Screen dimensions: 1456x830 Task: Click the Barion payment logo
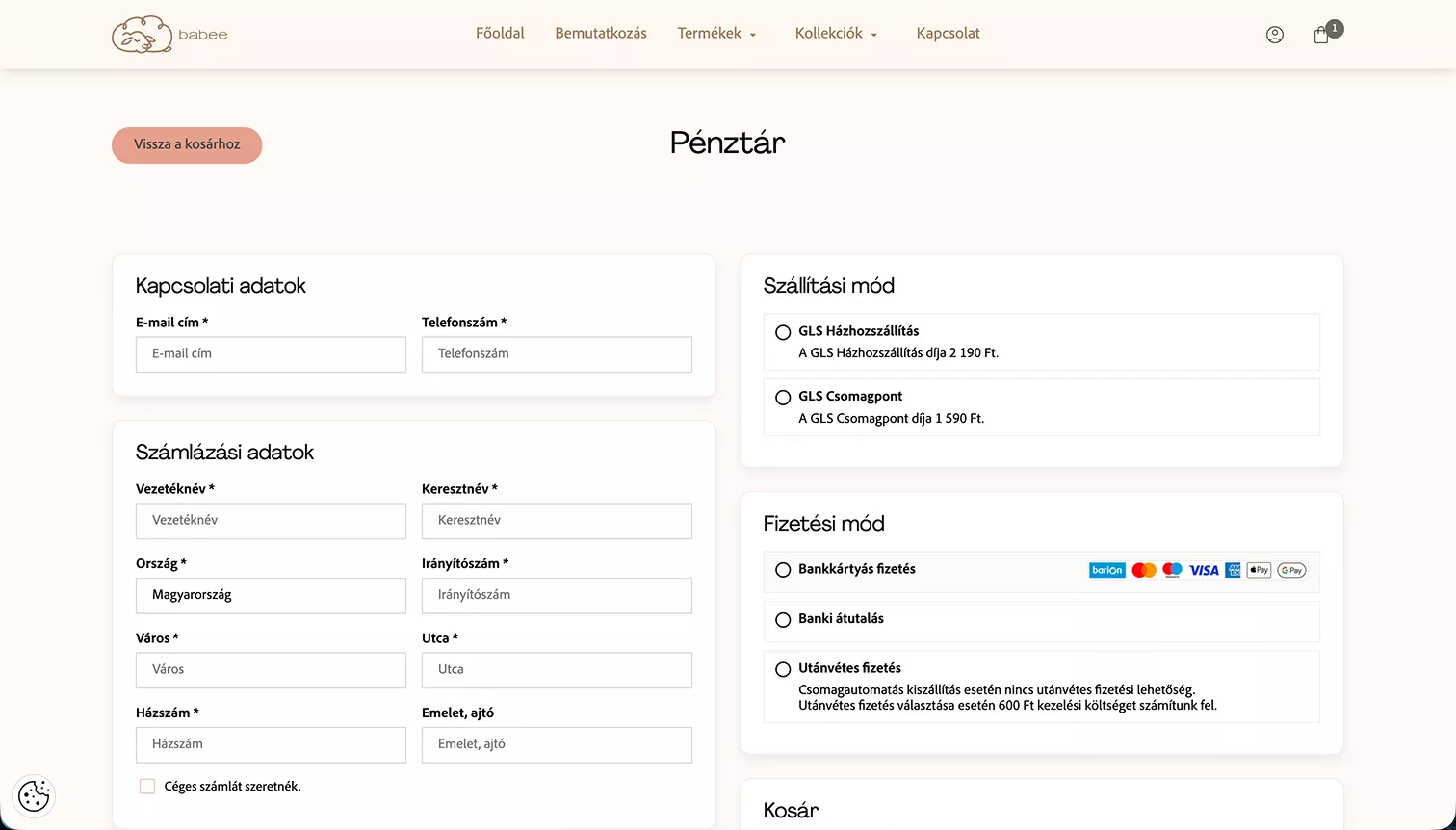[x=1106, y=570]
